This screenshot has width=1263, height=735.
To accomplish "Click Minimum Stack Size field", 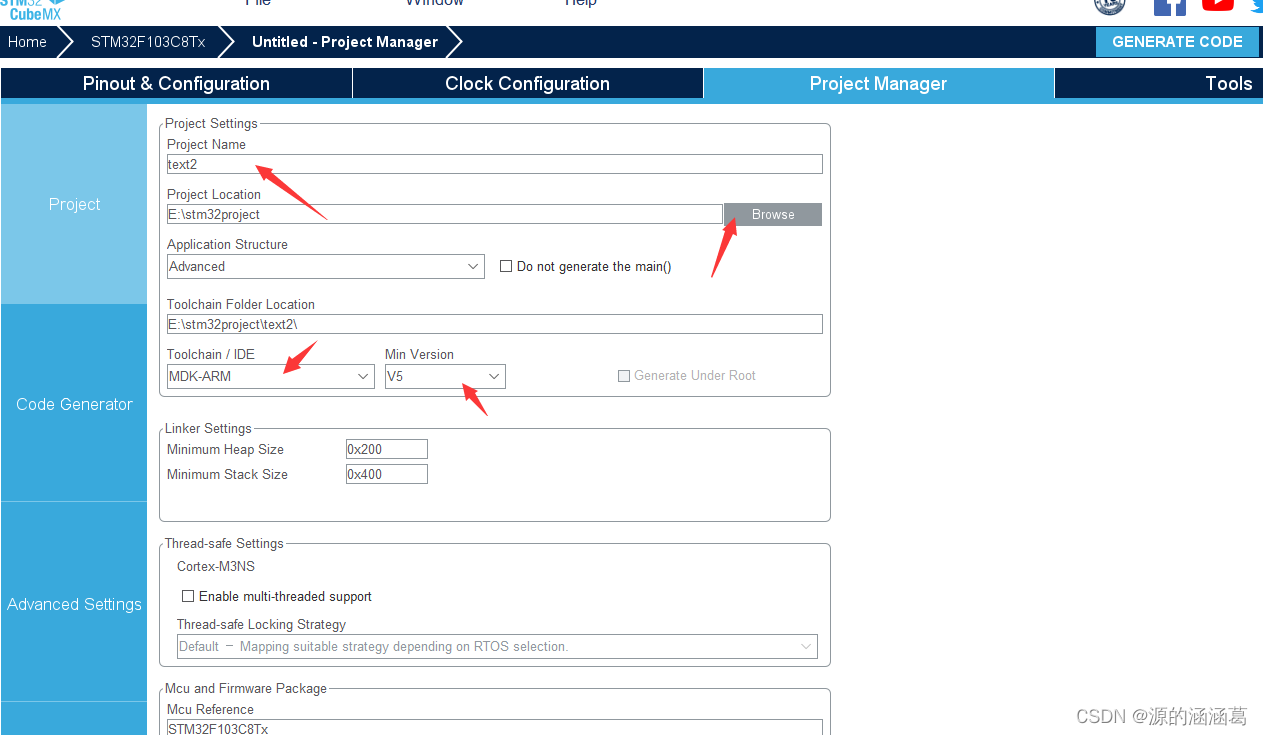I will 387,474.
